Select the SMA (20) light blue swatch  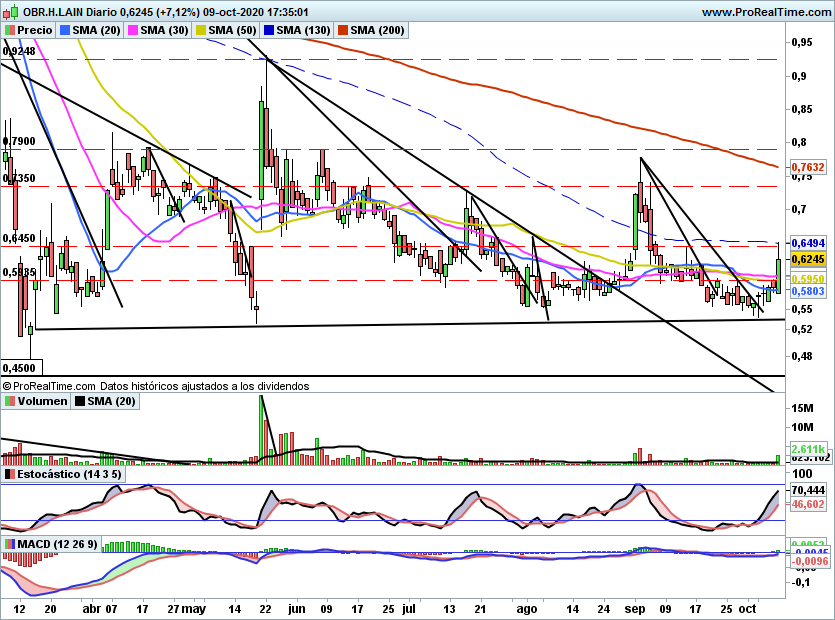click(x=65, y=30)
